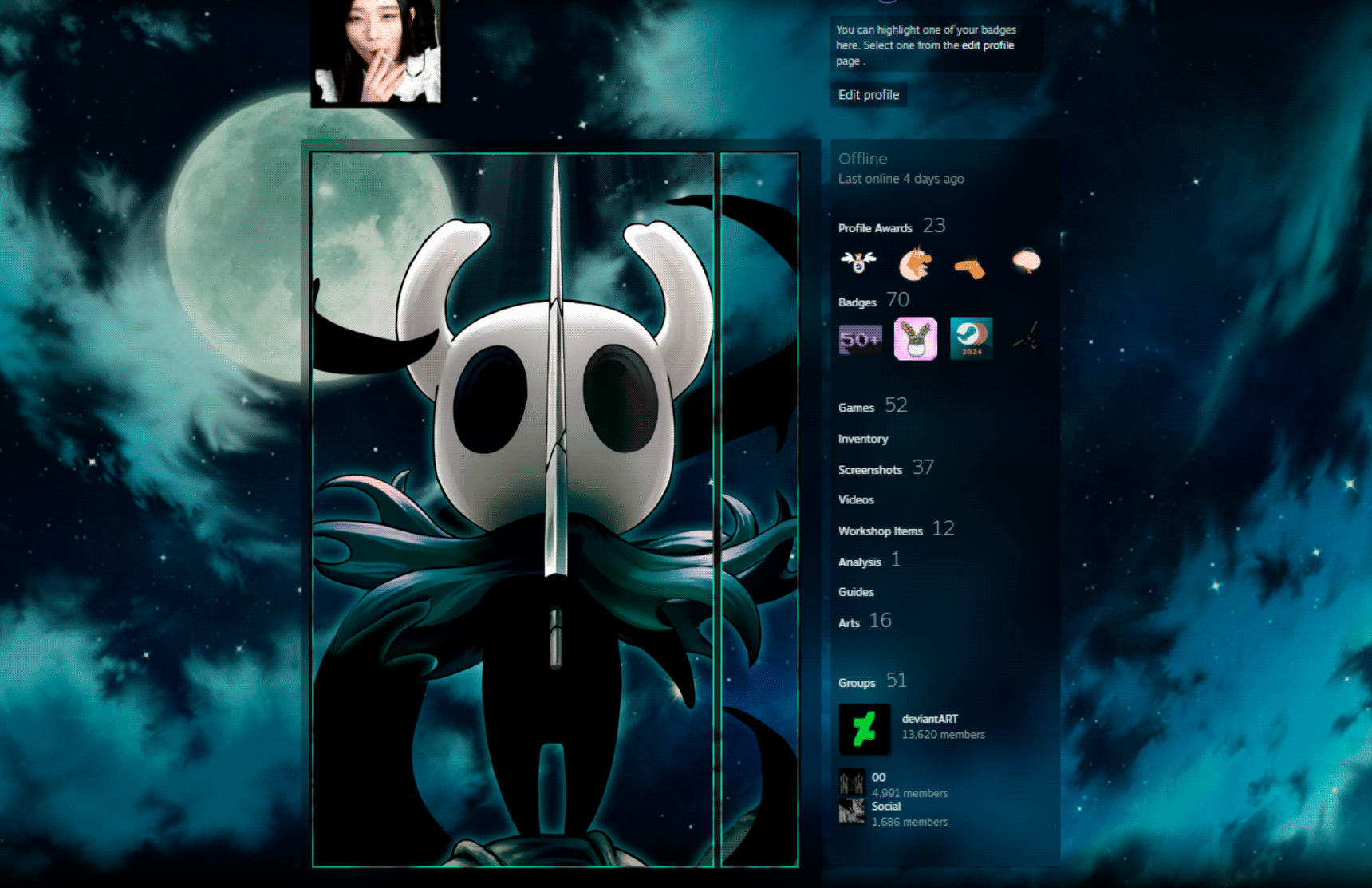This screenshot has width=1372, height=888.
Task: Click the '1,686 members' text
Action: point(909,822)
